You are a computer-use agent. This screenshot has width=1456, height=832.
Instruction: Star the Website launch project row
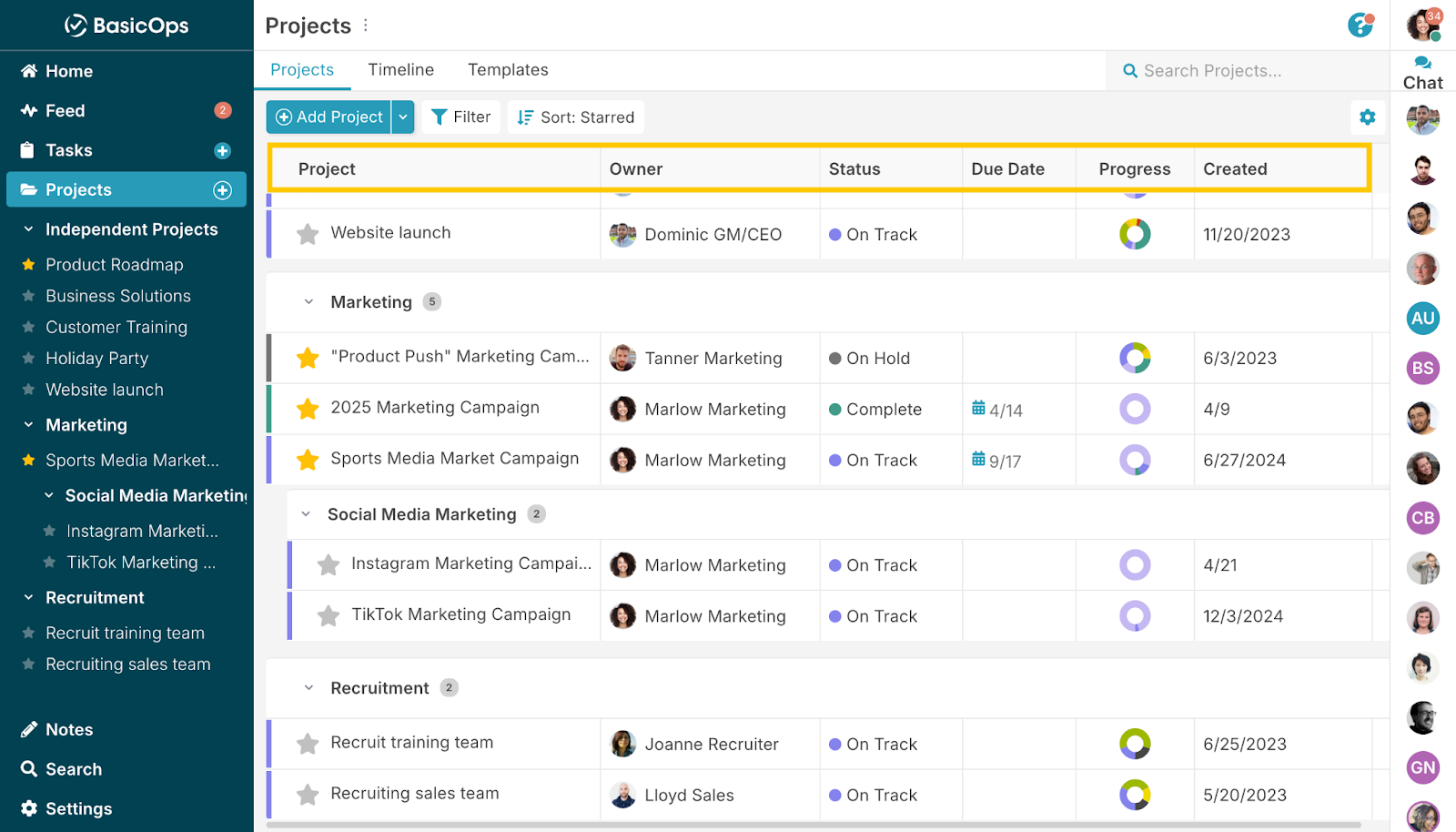(x=308, y=234)
